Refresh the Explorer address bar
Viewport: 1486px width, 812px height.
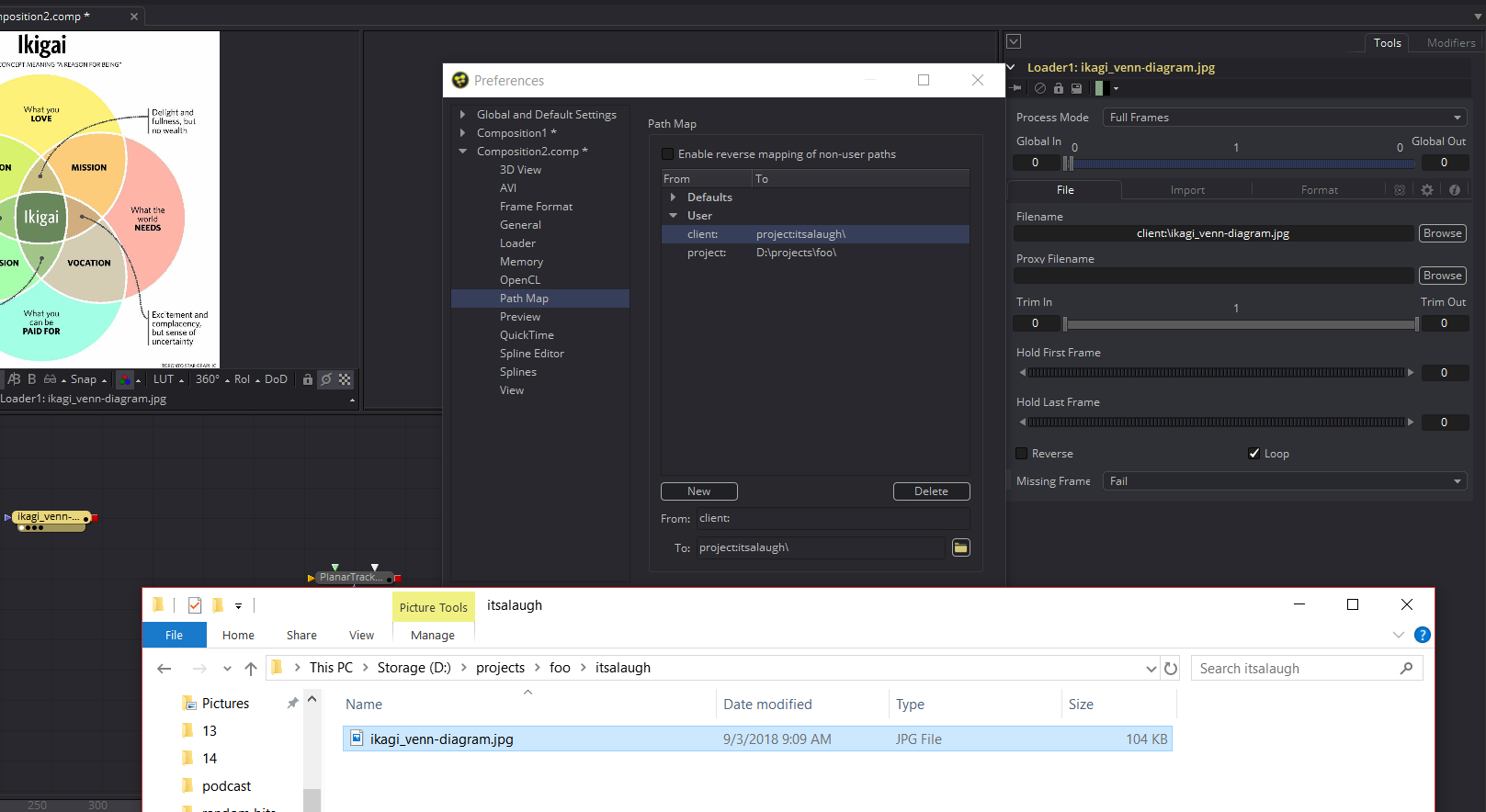(1171, 669)
